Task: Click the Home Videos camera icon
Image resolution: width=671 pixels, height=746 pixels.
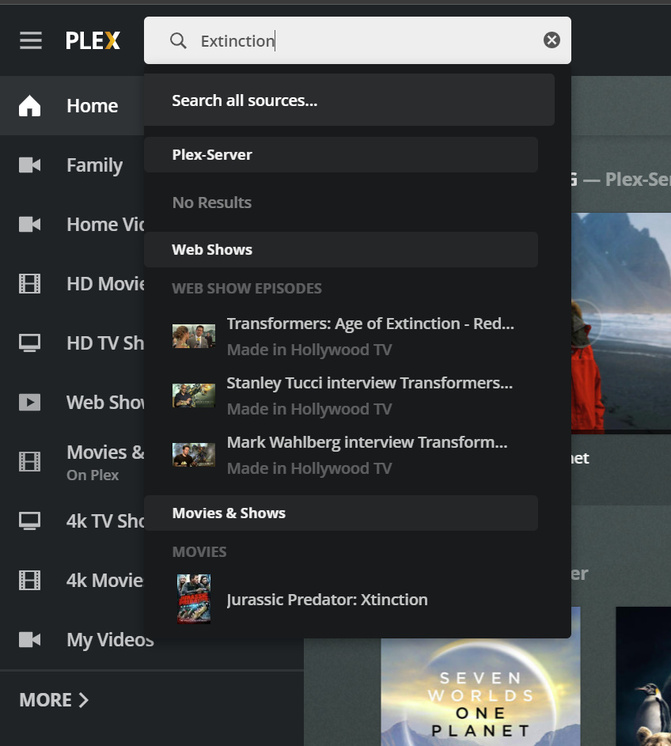Action: pyautogui.click(x=30, y=224)
